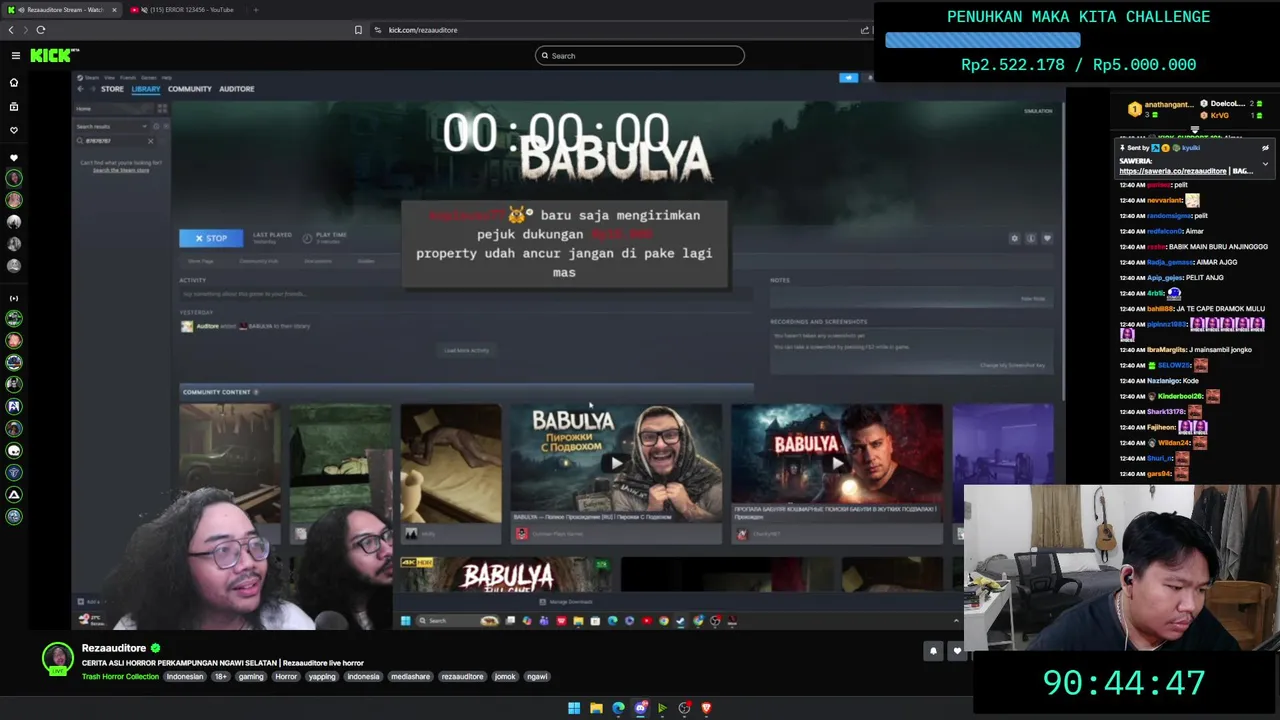Select the ngawi tag

[537, 677]
